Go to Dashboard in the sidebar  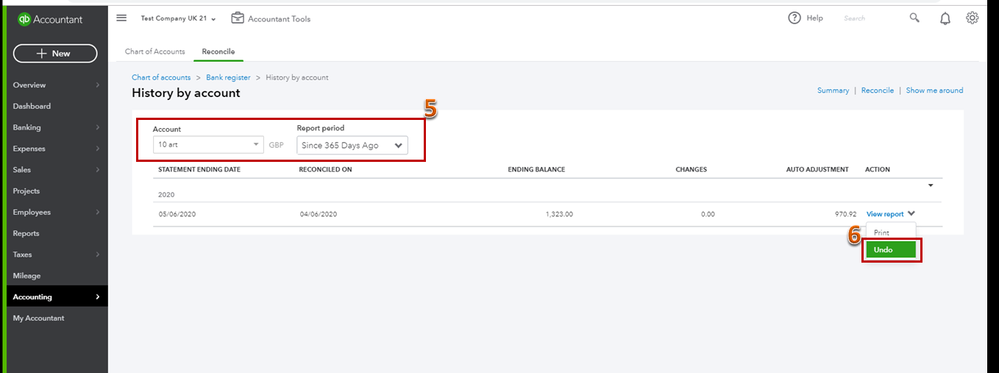(x=32, y=106)
